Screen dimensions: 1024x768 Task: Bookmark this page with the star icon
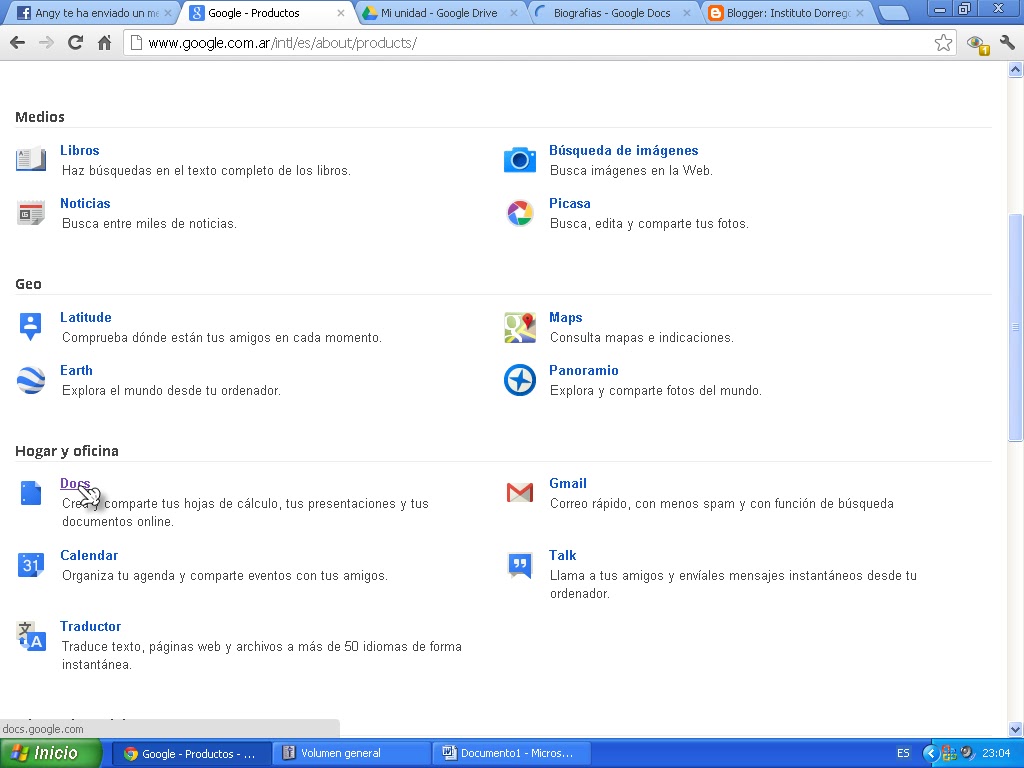tap(943, 43)
